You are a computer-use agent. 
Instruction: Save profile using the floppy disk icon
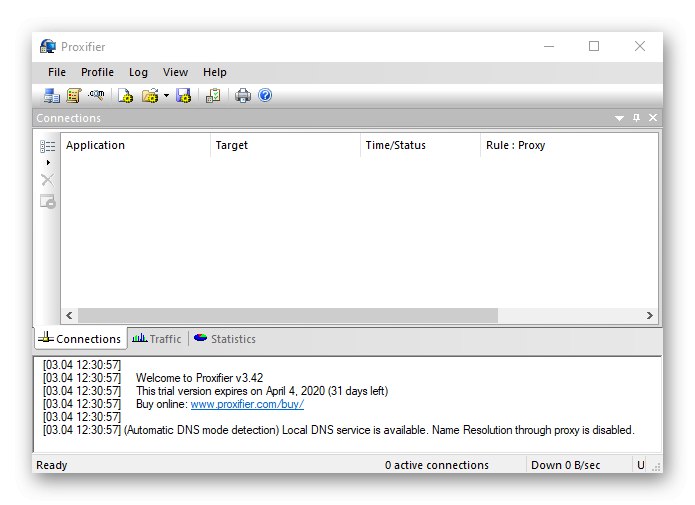tap(184, 95)
